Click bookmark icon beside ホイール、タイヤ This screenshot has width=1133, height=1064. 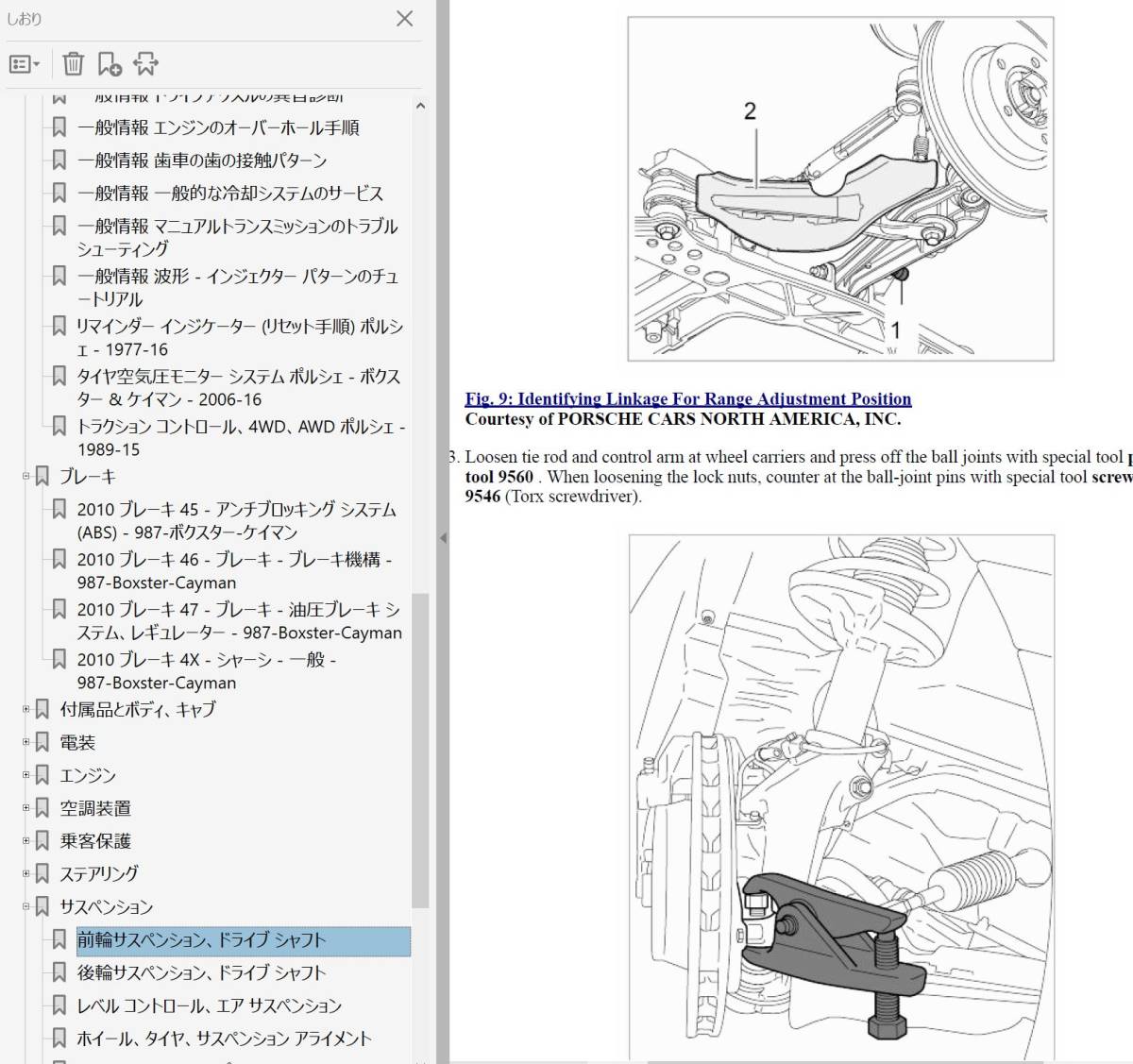(59, 1039)
